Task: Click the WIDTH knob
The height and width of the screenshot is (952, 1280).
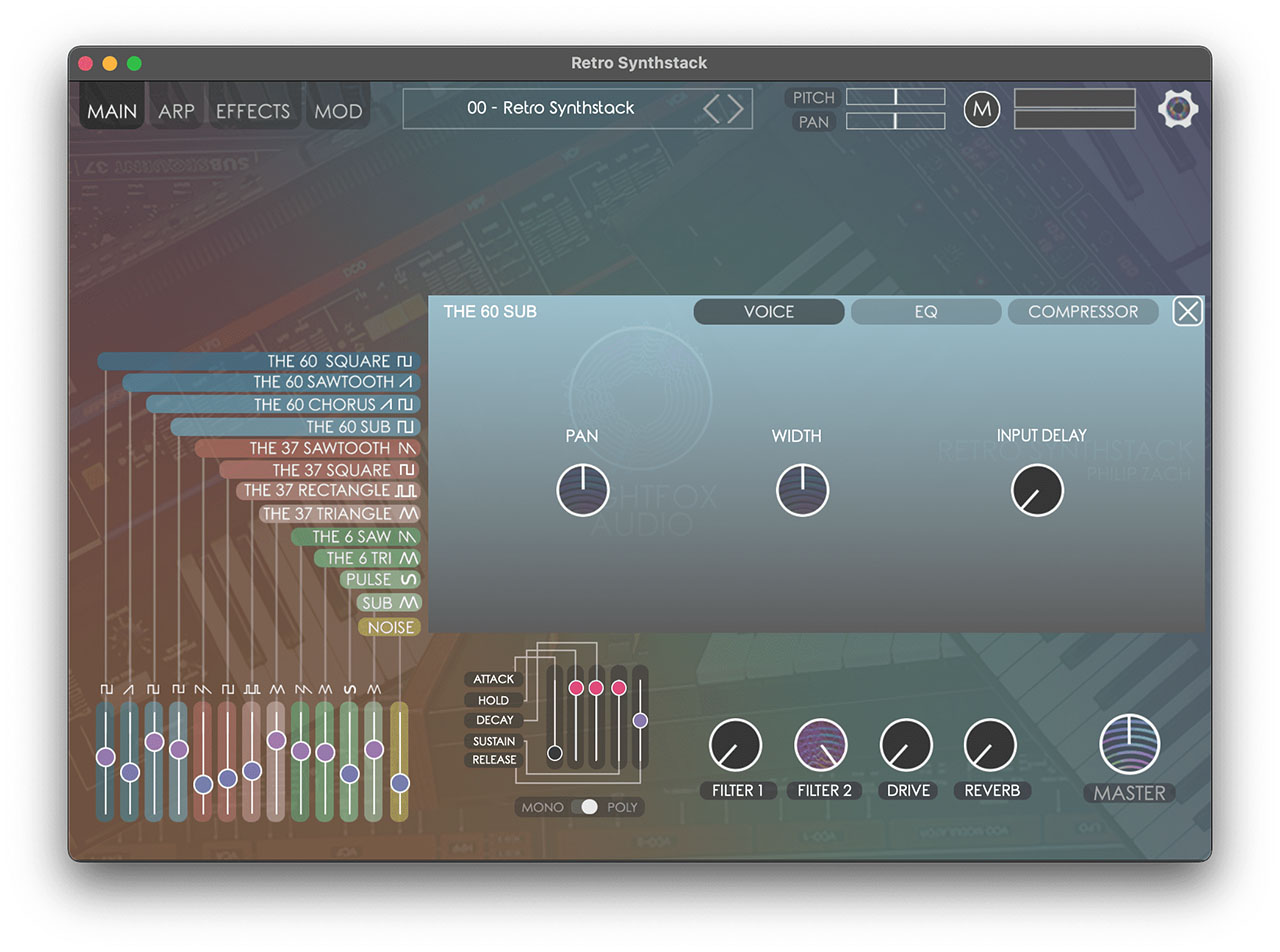Action: coord(802,490)
